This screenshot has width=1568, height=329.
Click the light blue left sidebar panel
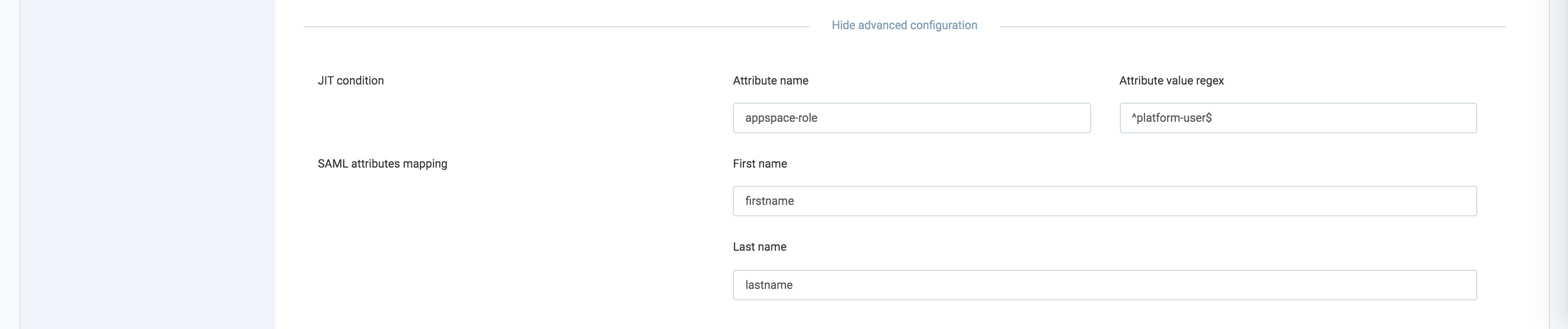click(147, 164)
